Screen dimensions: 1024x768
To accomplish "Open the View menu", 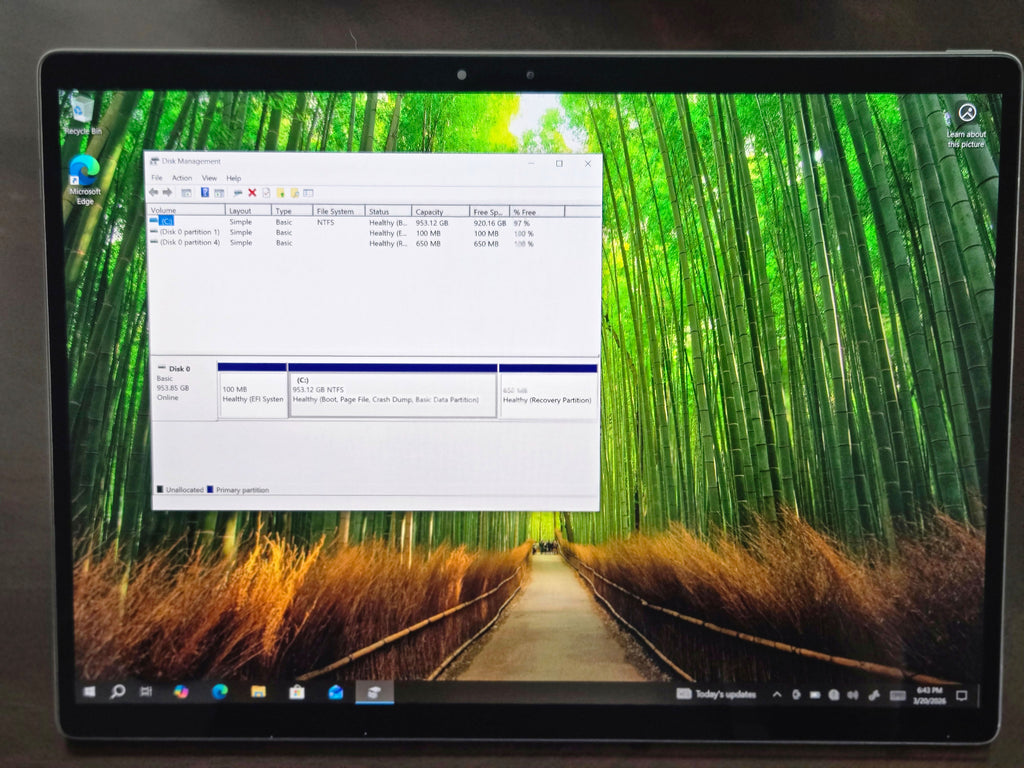I will click(x=209, y=178).
